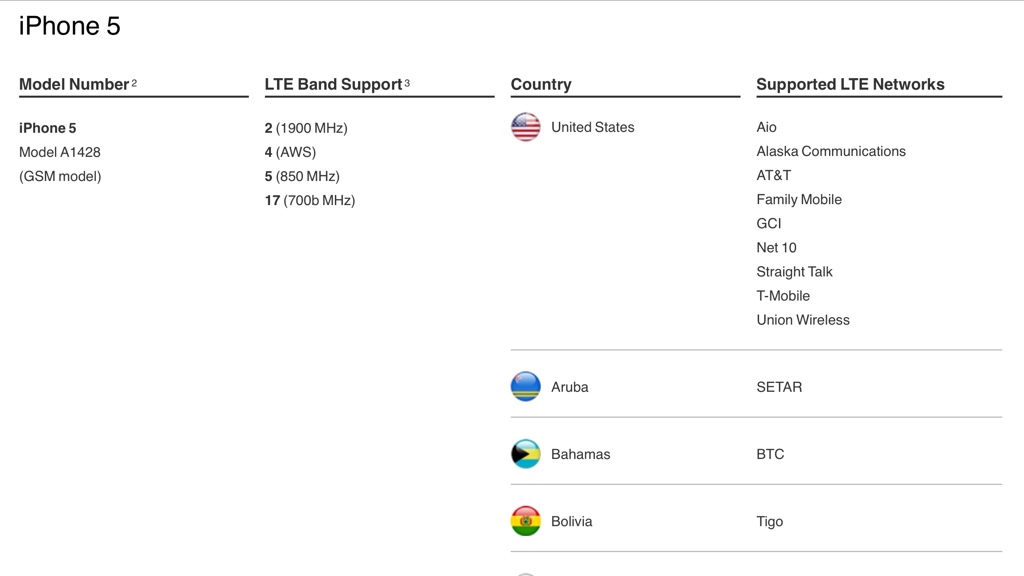Click the Supported LTE Networks header
This screenshot has height=576, width=1024.
(x=850, y=85)
